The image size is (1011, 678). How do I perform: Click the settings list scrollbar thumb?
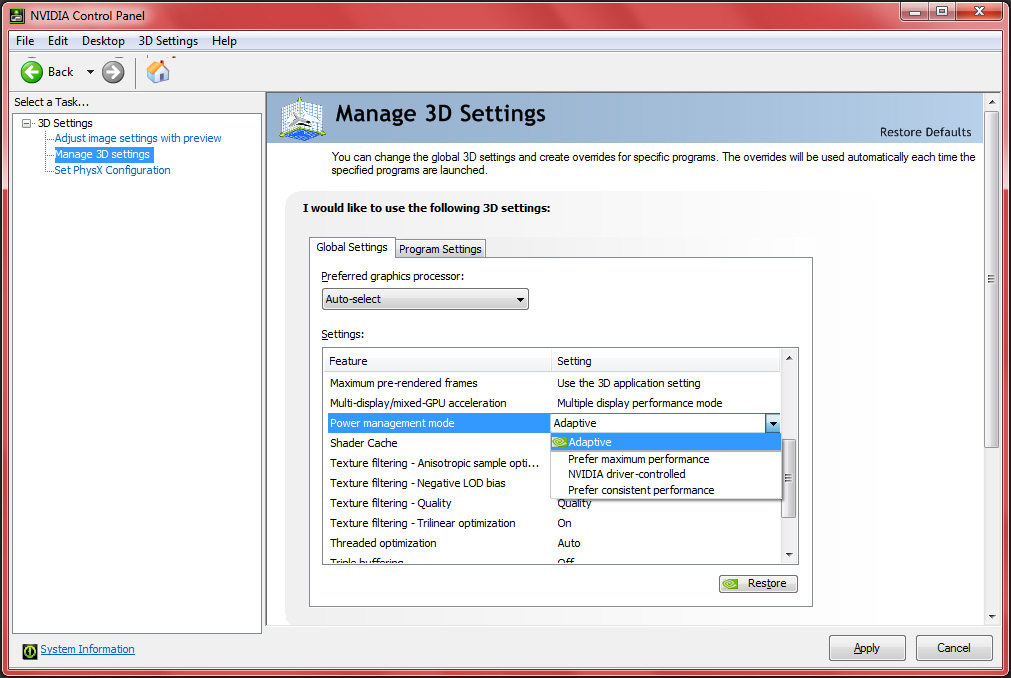pyautogui.click(x=789, y=478)
